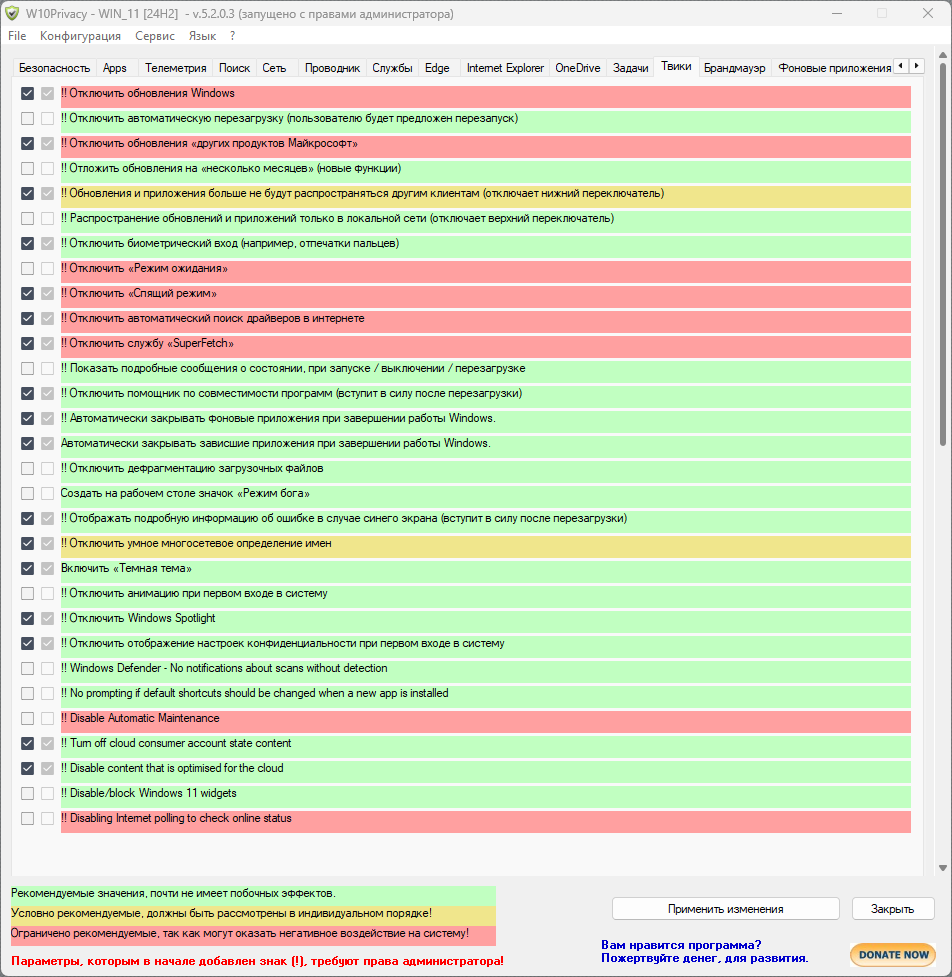Enable "Disable/block Windows 11 widgets" checkbox

tap(27, 793)
